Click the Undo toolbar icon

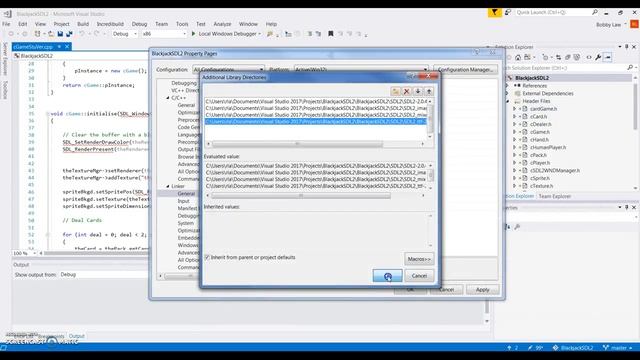(x=82, y=34)
